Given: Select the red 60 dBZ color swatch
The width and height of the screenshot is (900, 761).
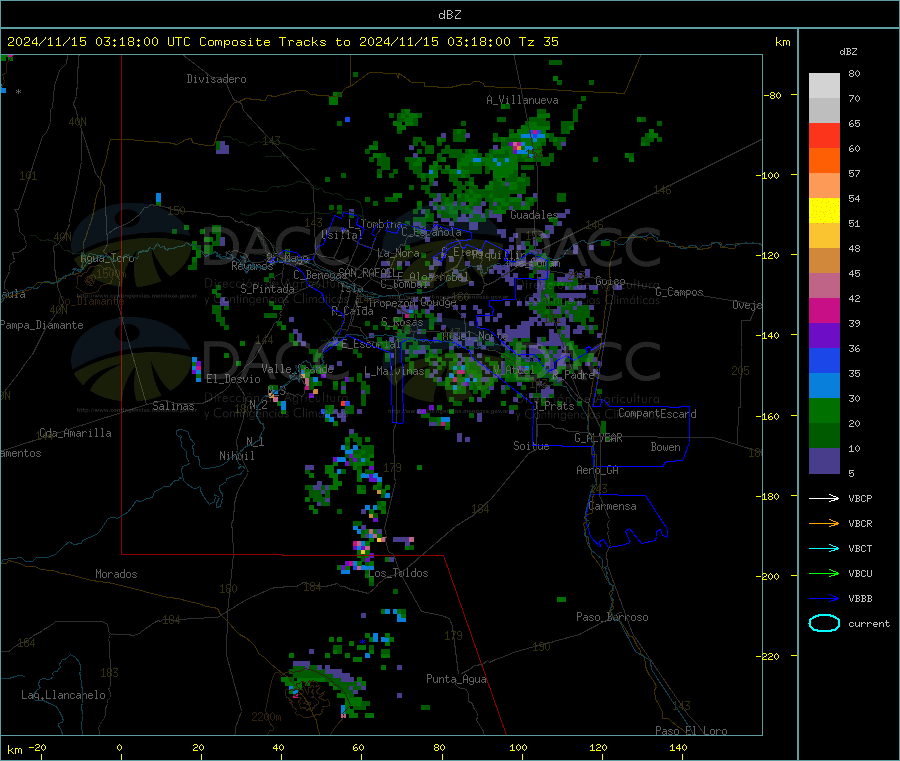Looking at the screenshot, I should pyautogui.click(x=824, y=135).
